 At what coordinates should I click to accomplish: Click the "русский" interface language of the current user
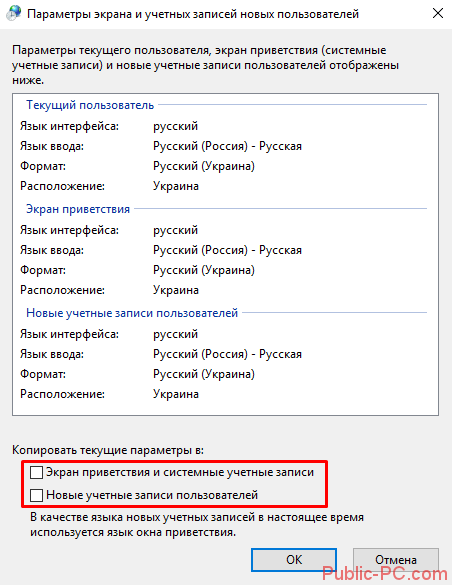(175, 126)
